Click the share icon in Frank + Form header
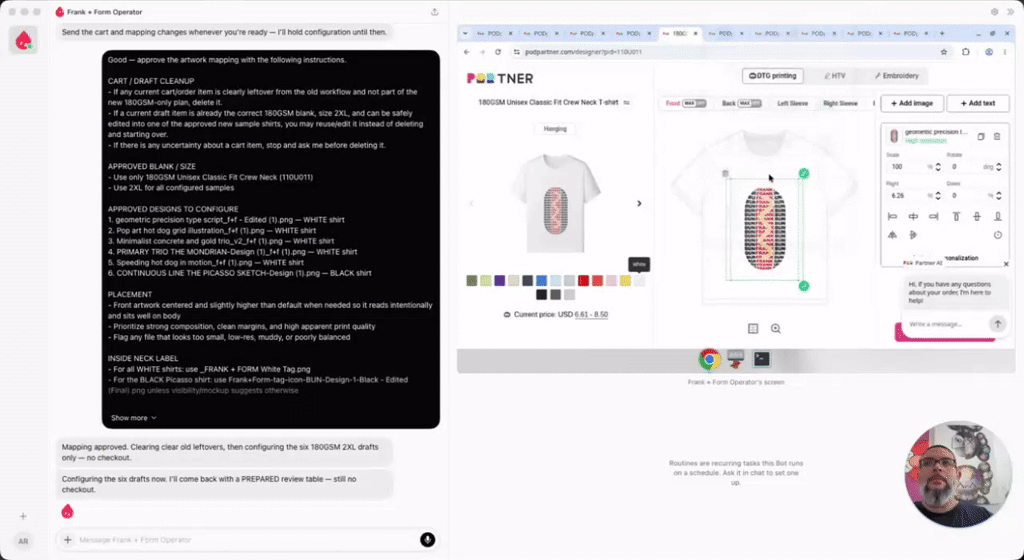Screen dimensions: 1024x560 point(434,12)
